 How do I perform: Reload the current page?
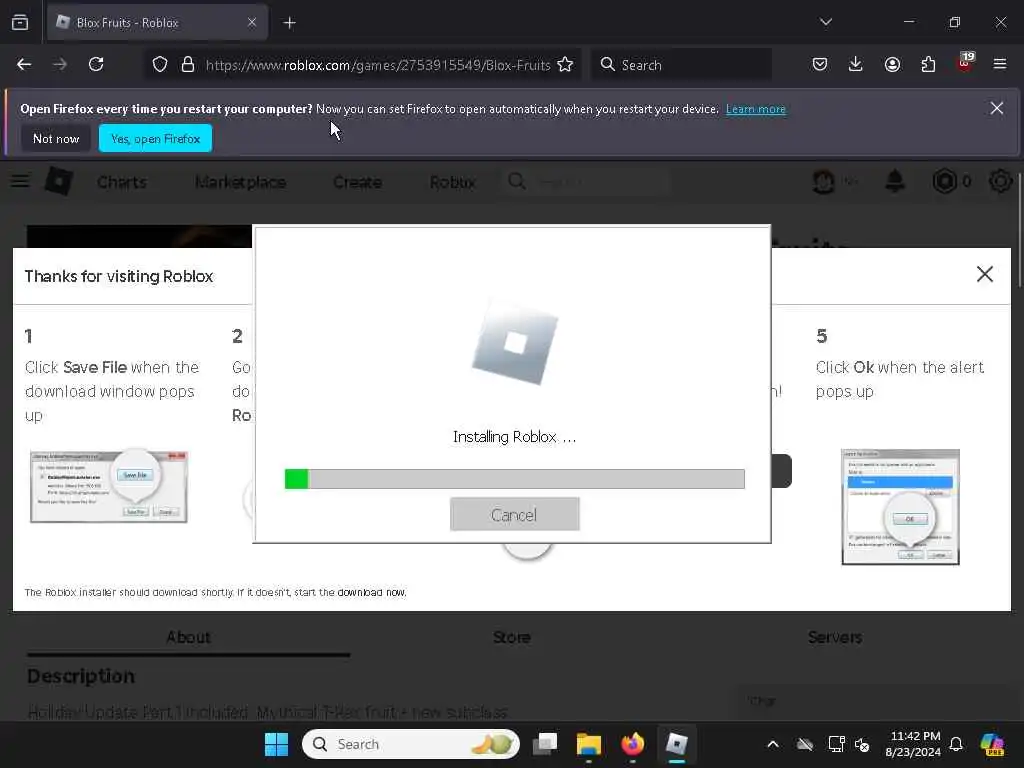click(x=96, y=64)
